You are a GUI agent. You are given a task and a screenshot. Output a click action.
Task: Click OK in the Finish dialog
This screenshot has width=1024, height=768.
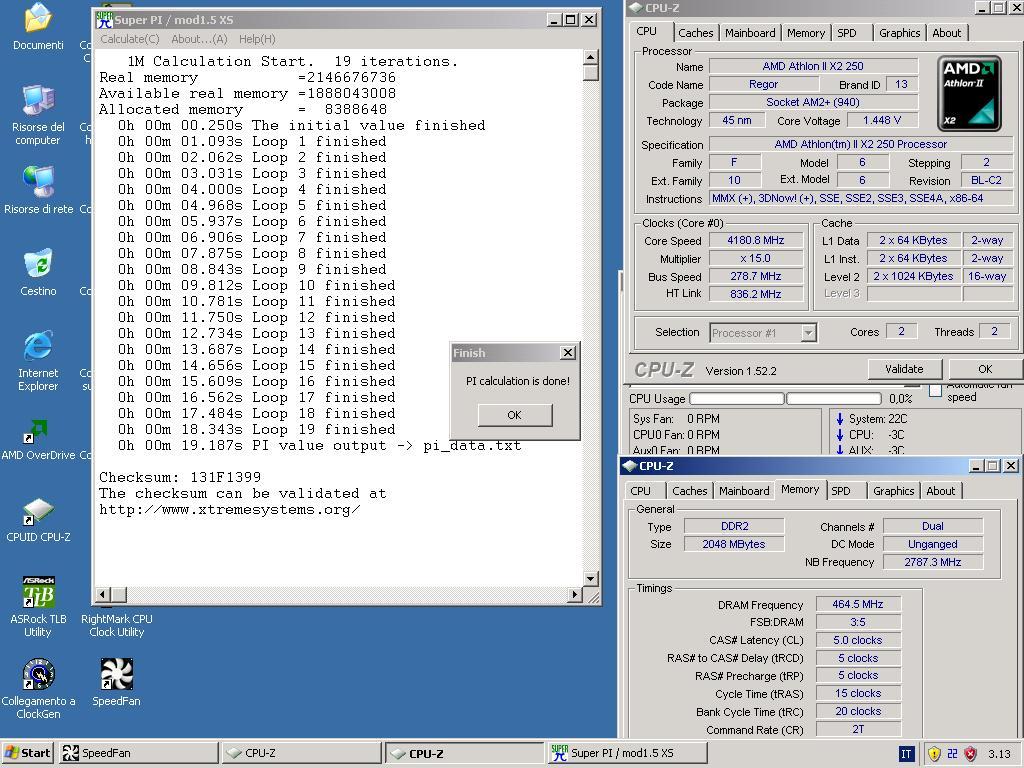tap(515, 415)
